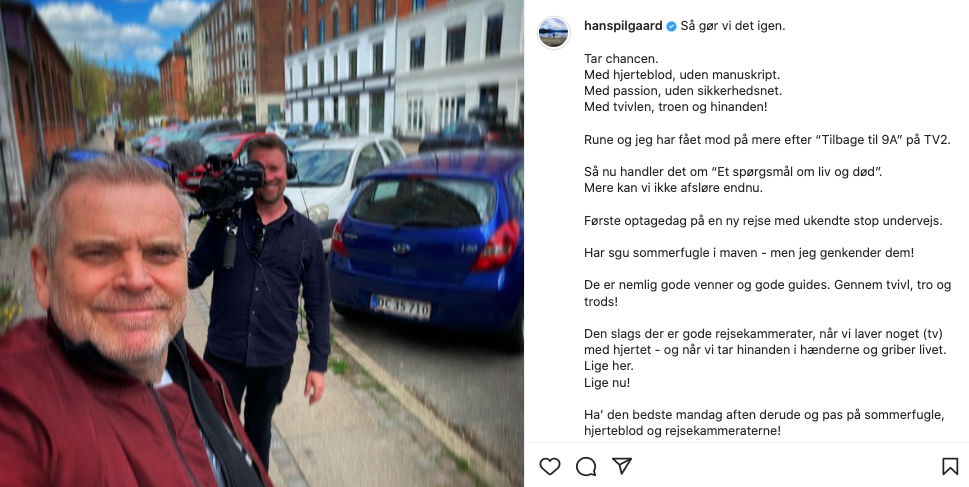
Task: Click the DC 35 710 license plate
Action: coord(400,307)
